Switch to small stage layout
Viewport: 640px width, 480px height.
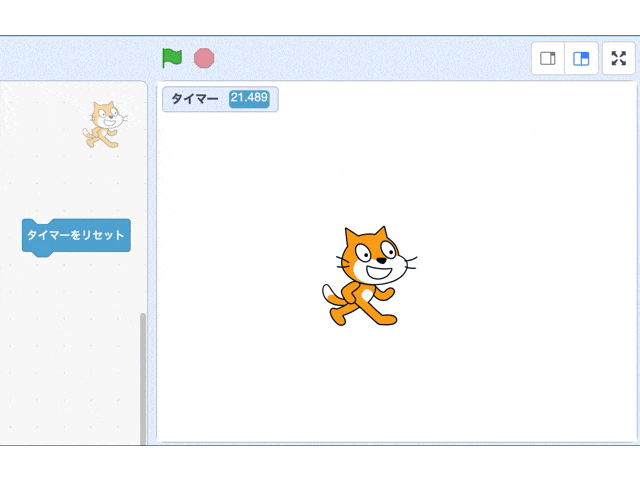click(548, 58)
